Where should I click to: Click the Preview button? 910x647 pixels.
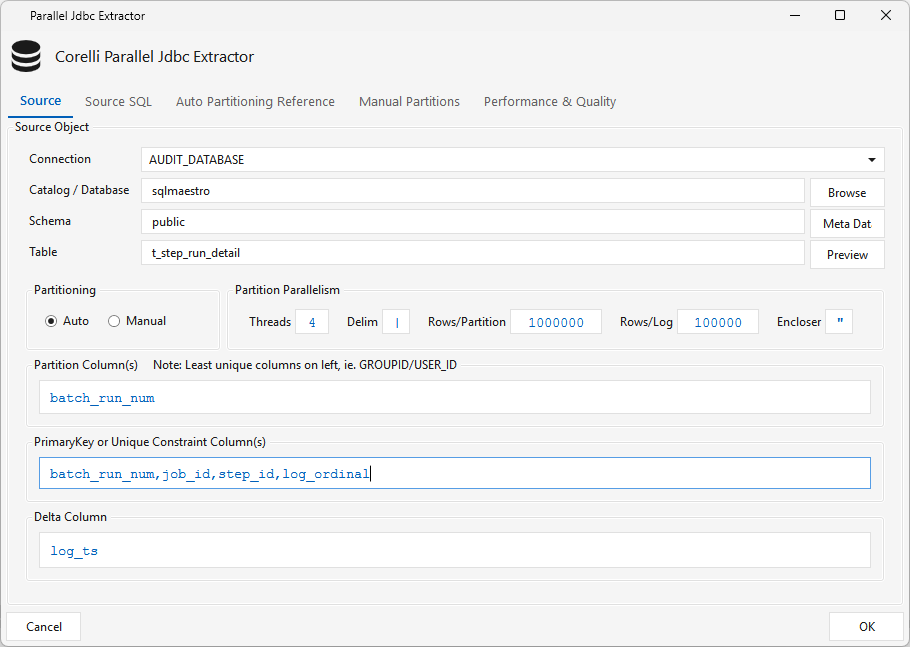coord(847,255)
